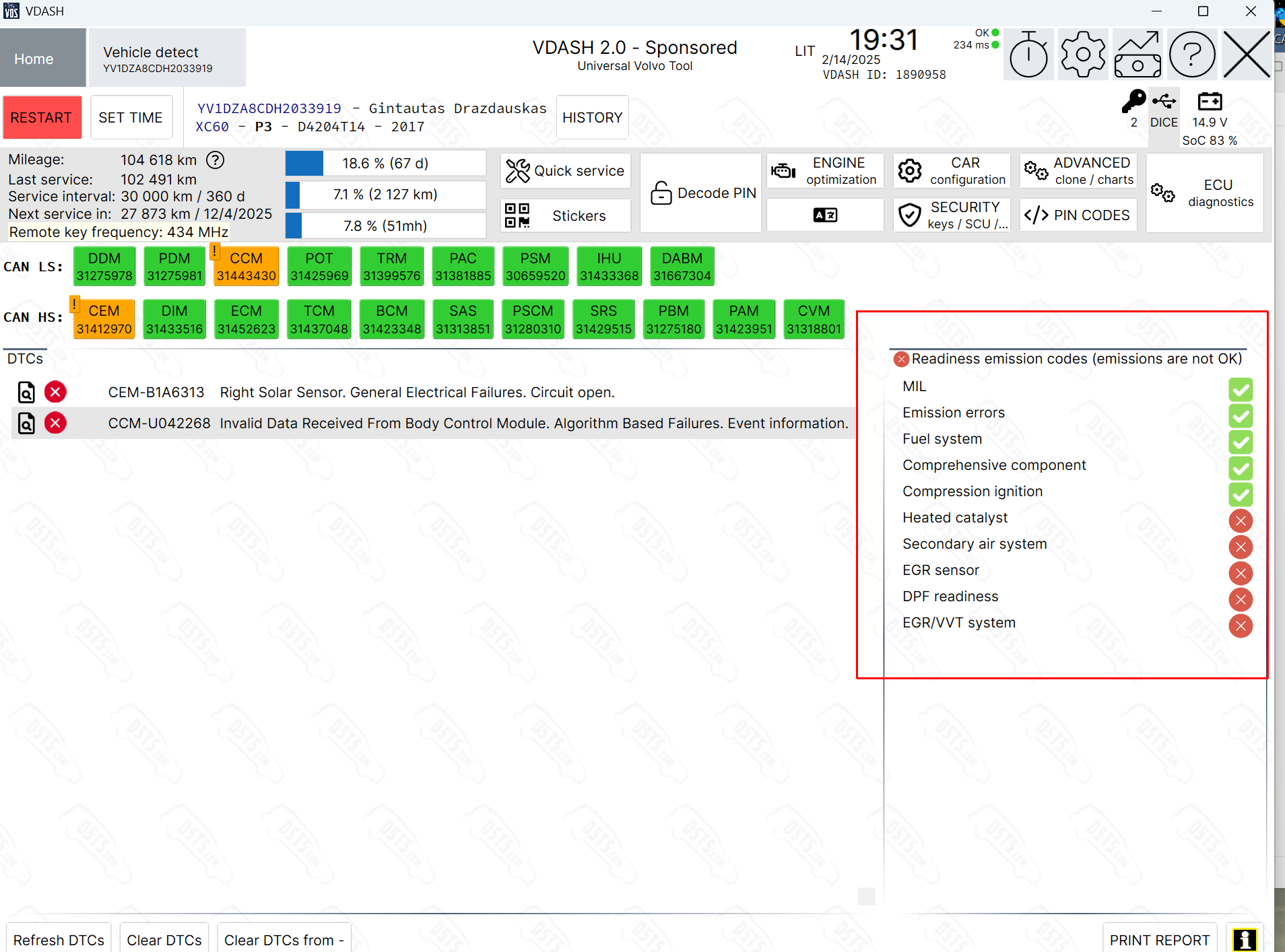Open ENGINE optimization
Image resolution: width=1285 pixels, height=952 pixels.
pos(825,171)
